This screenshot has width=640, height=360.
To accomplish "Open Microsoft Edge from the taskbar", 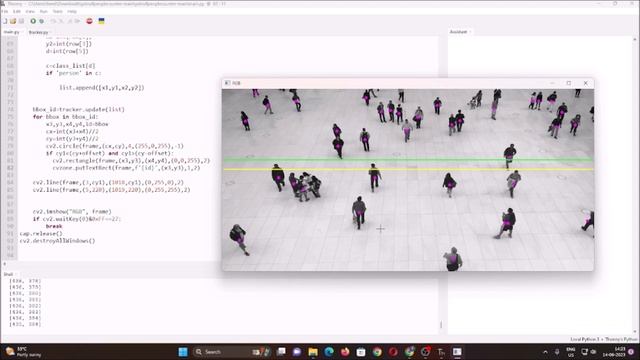I will point(329,352).
